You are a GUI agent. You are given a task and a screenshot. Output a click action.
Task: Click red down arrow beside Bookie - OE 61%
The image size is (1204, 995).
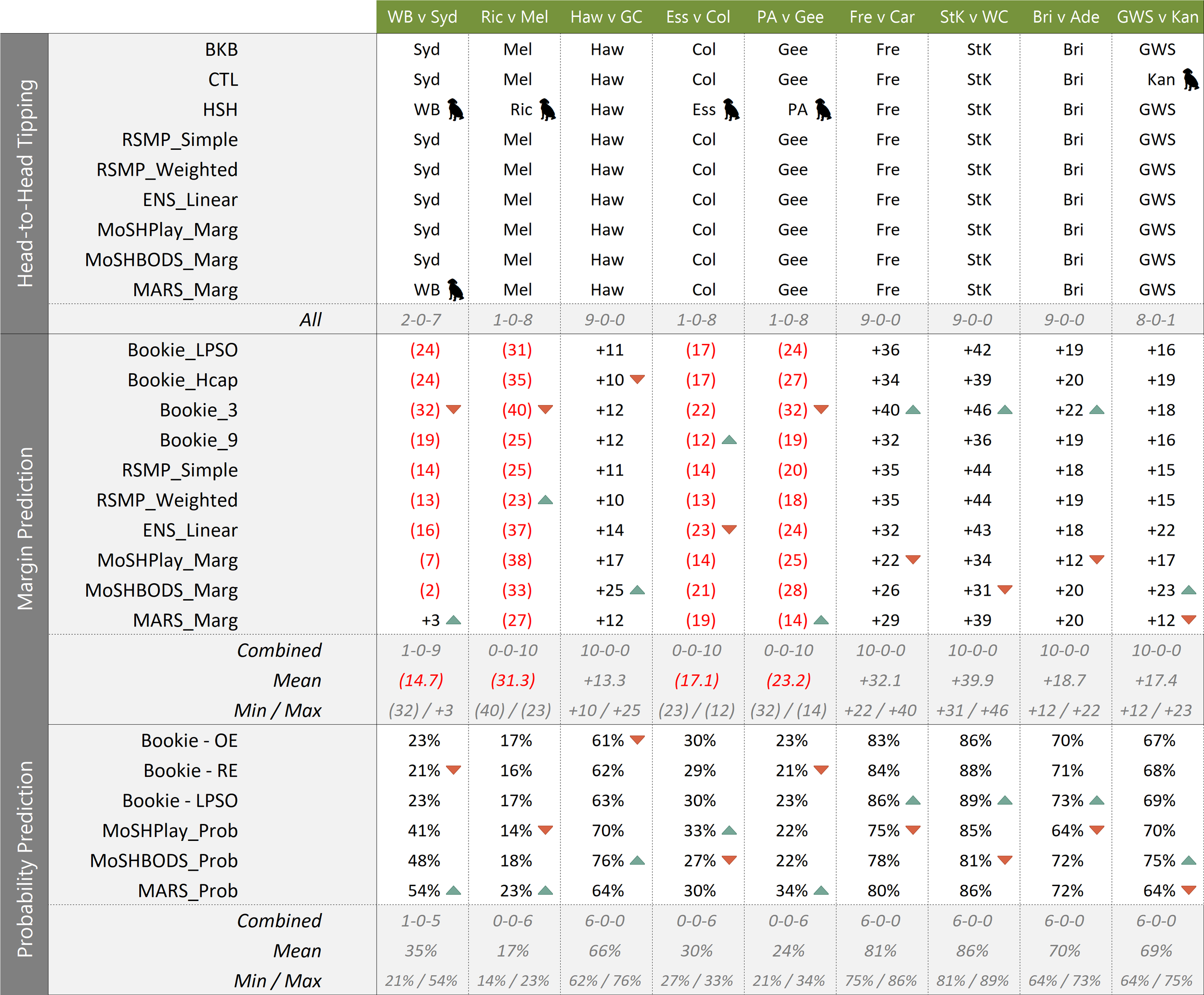pos(637,739)
